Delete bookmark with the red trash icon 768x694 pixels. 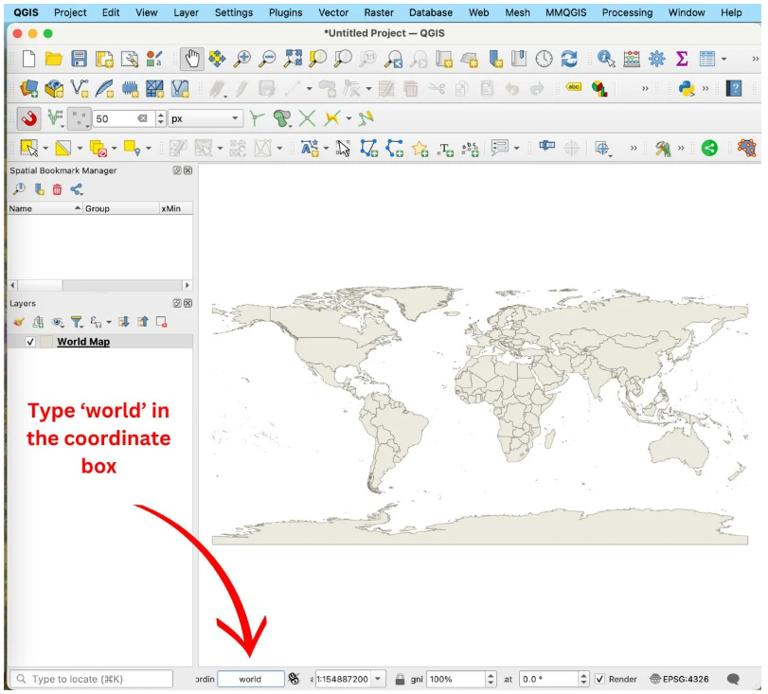(x=57, y=190)
